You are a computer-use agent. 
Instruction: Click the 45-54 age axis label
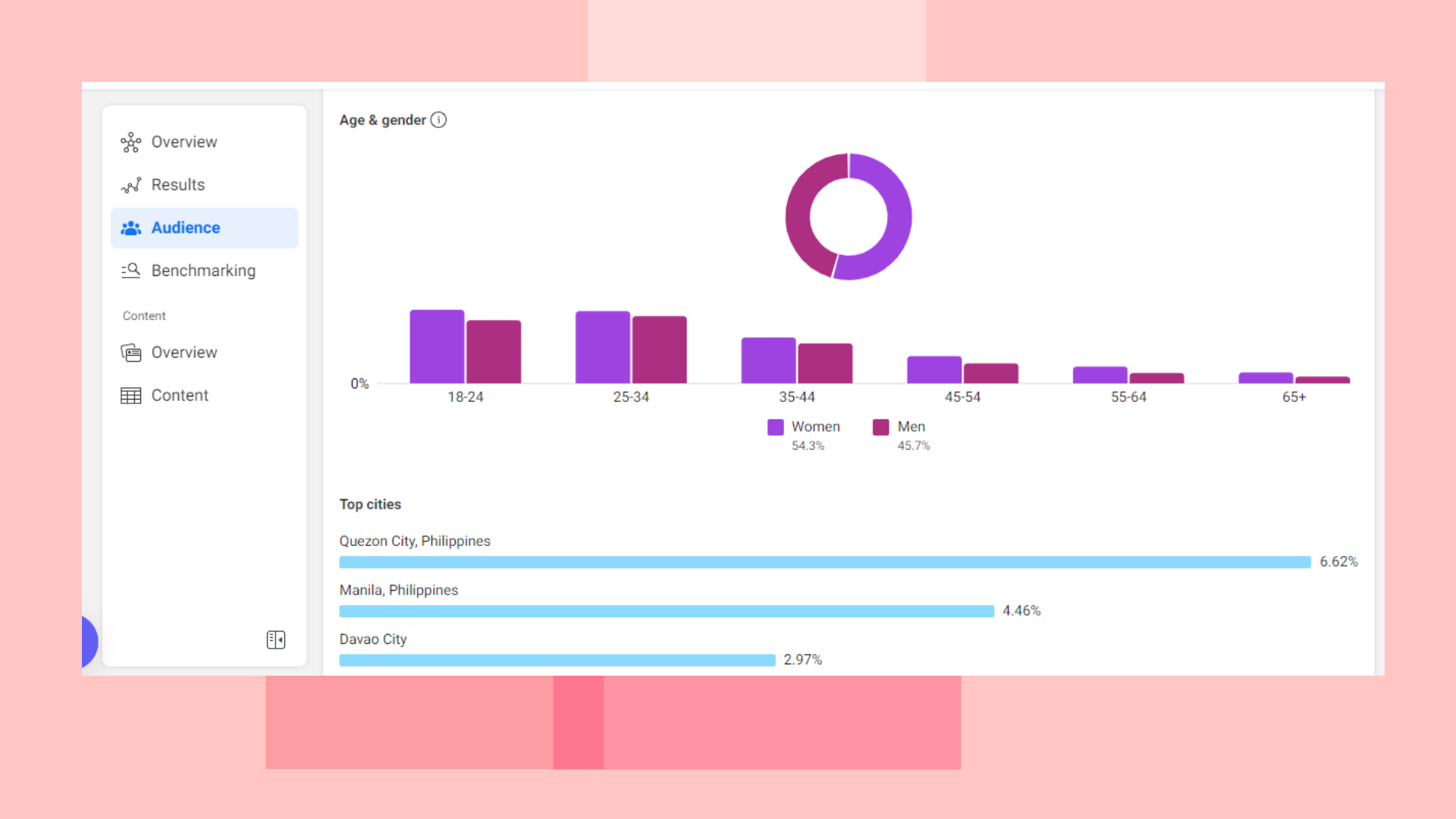point(962,397)
